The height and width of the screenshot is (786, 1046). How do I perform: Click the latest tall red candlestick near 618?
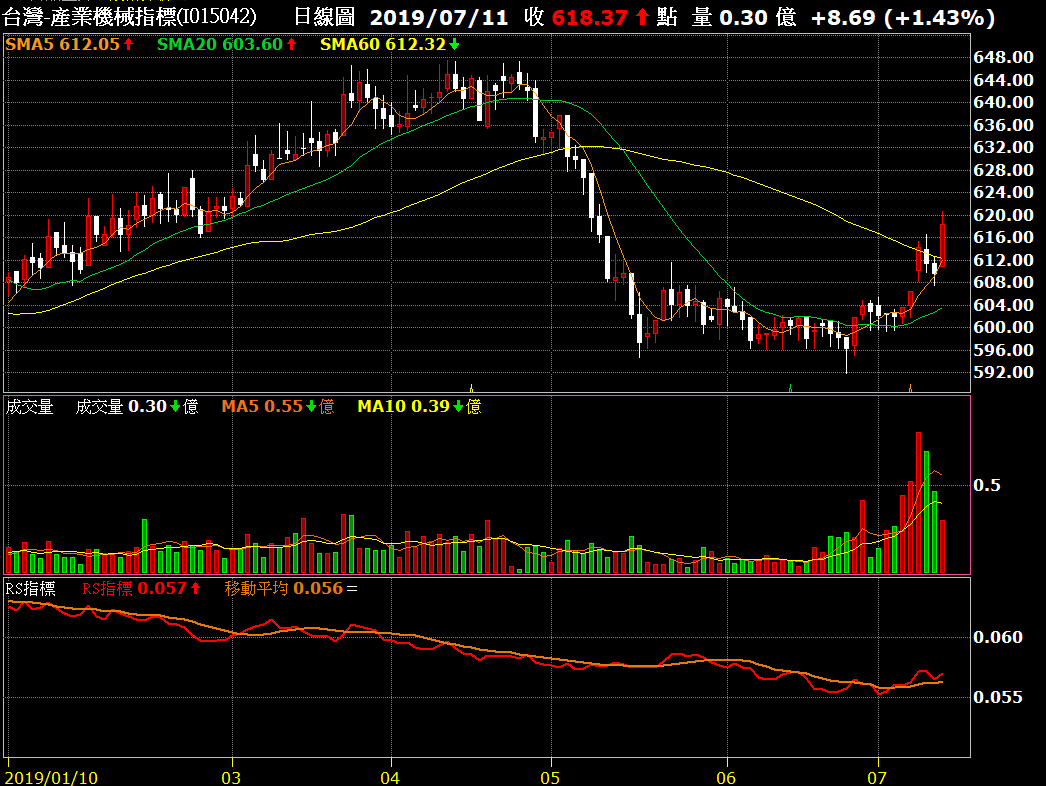pos(943,245)
